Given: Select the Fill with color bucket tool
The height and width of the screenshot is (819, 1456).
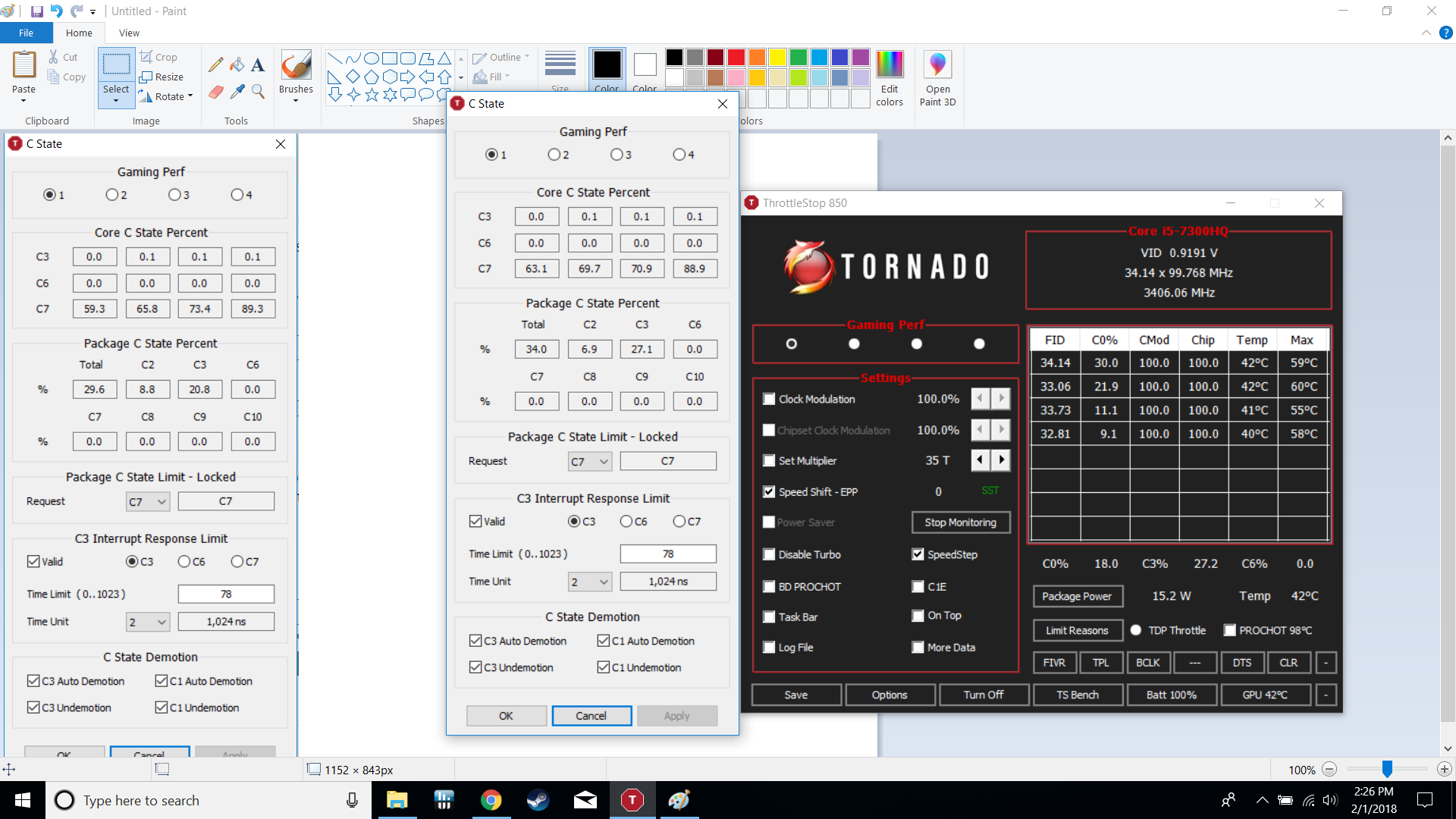Looking at the screenshot, I should pos(237,65).
